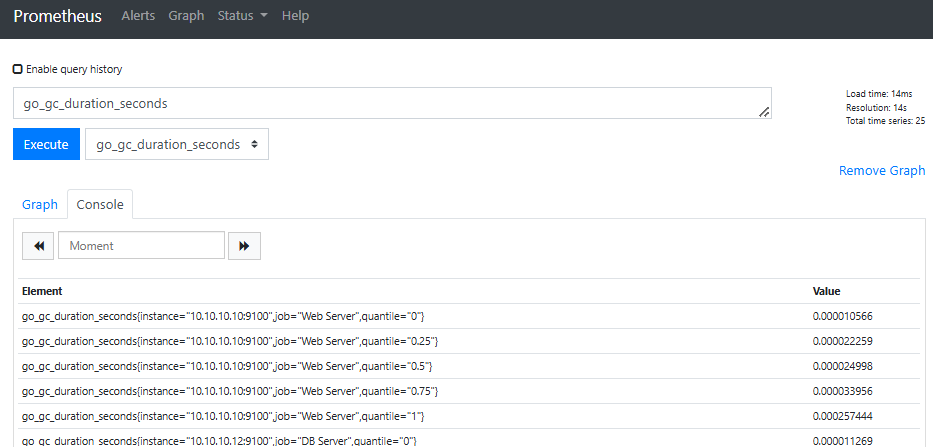933x447 pixels.
Task: Step back in time with rewind icon
Action: coord(38,246)
